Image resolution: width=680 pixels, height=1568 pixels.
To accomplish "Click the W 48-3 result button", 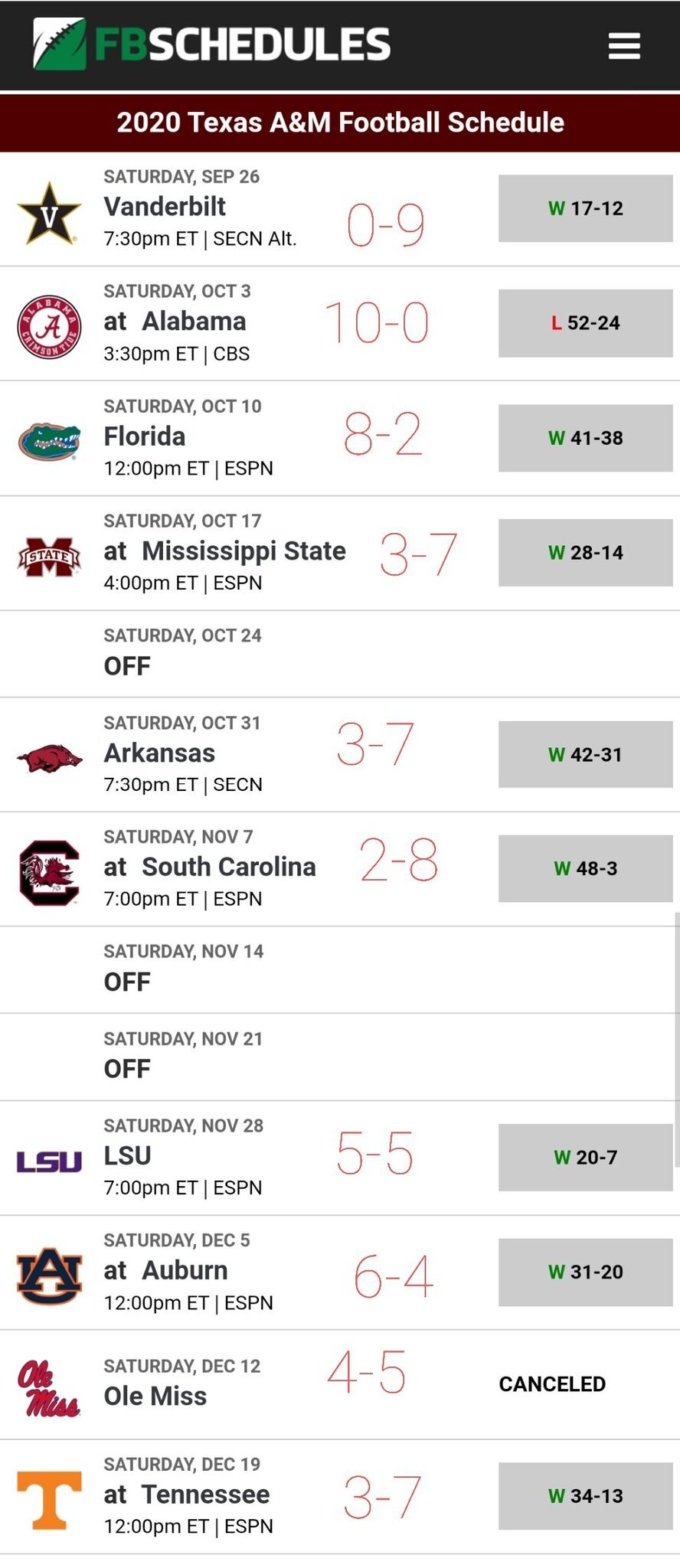I will point(585,868).
